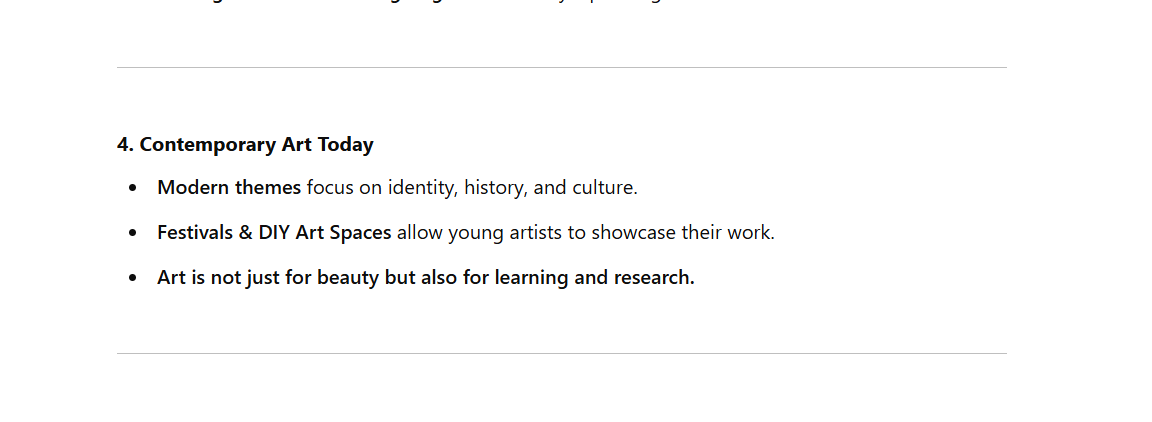The height and width of the screenshot is (422, 1152).
Task: Click the second bullet point marker
Action: (x=132, y=234)
